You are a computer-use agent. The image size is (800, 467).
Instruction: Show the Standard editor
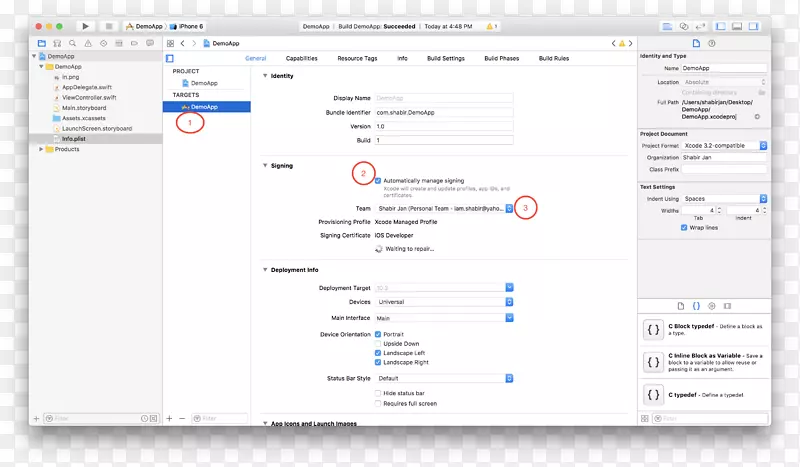pos(667,26)
